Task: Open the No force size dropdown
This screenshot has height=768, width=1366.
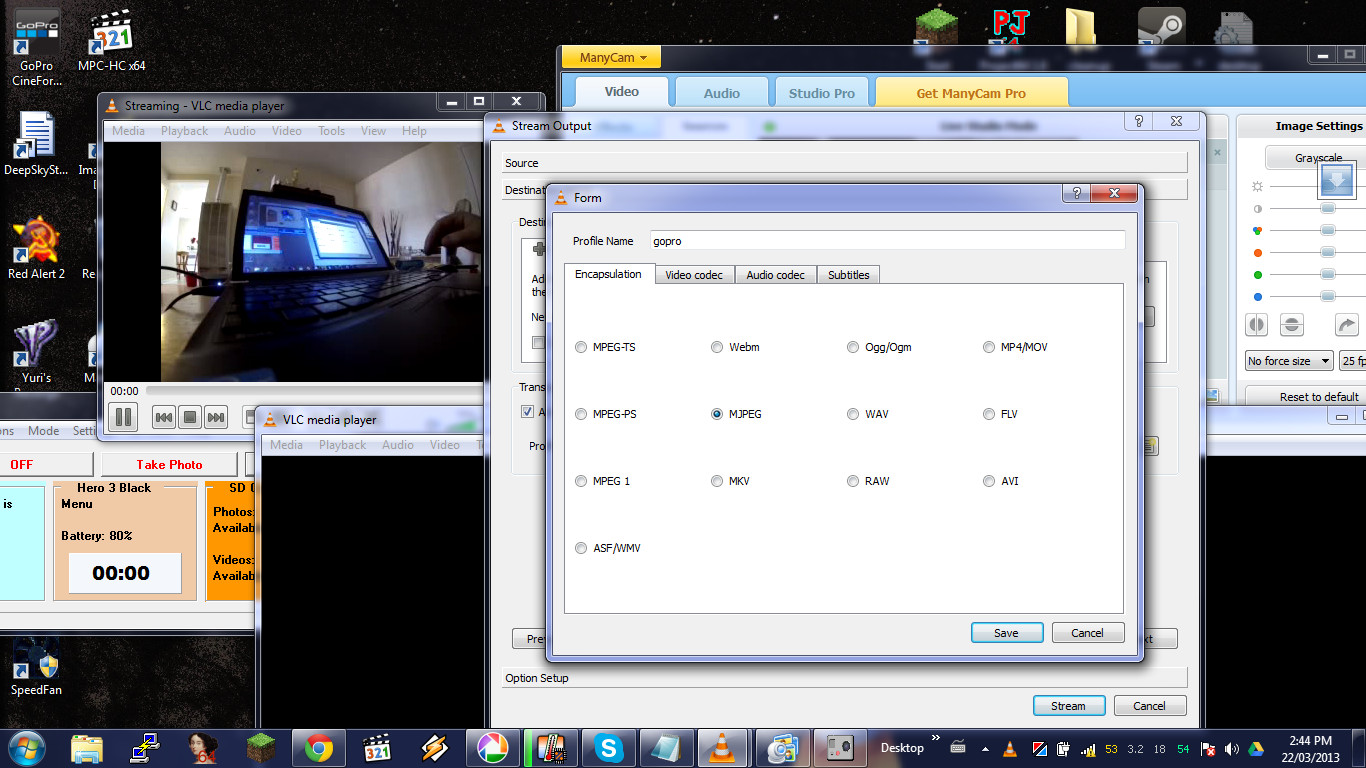Action: pos(1289,361)
